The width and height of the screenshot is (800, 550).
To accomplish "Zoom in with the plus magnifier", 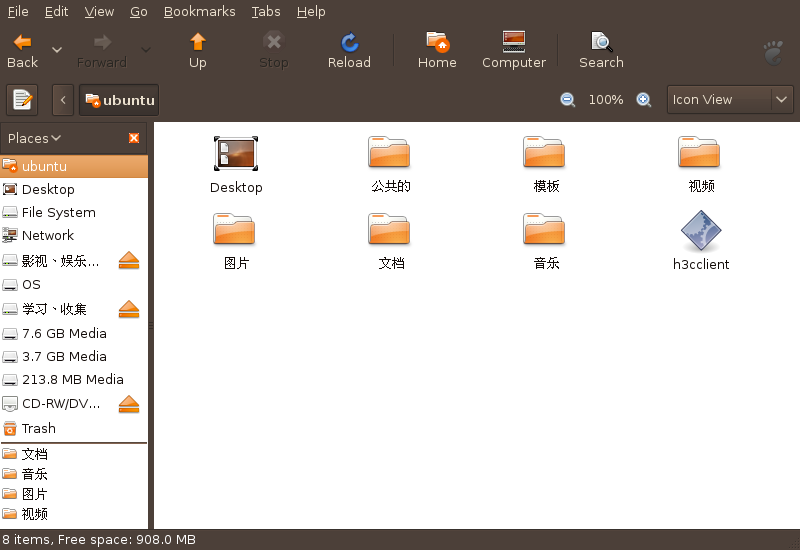I will tap(644, 99).
